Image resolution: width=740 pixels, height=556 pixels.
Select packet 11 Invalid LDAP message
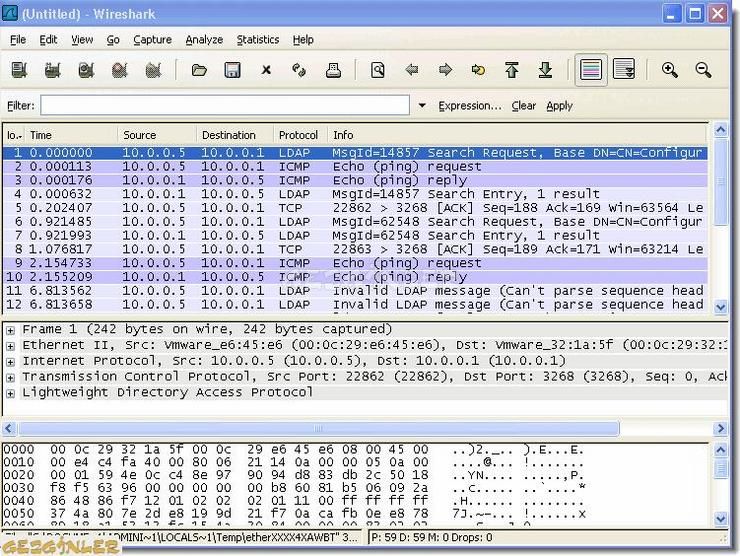355,290
